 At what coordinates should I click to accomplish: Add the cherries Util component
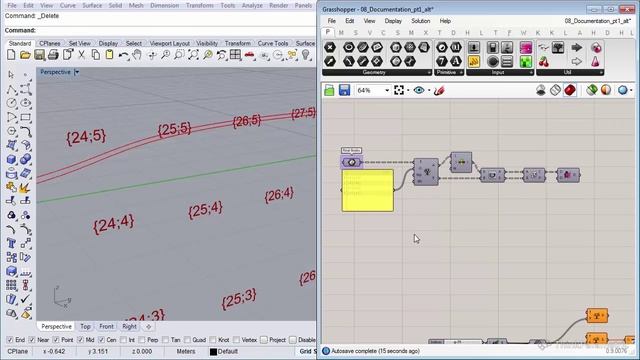click(543, 62)
